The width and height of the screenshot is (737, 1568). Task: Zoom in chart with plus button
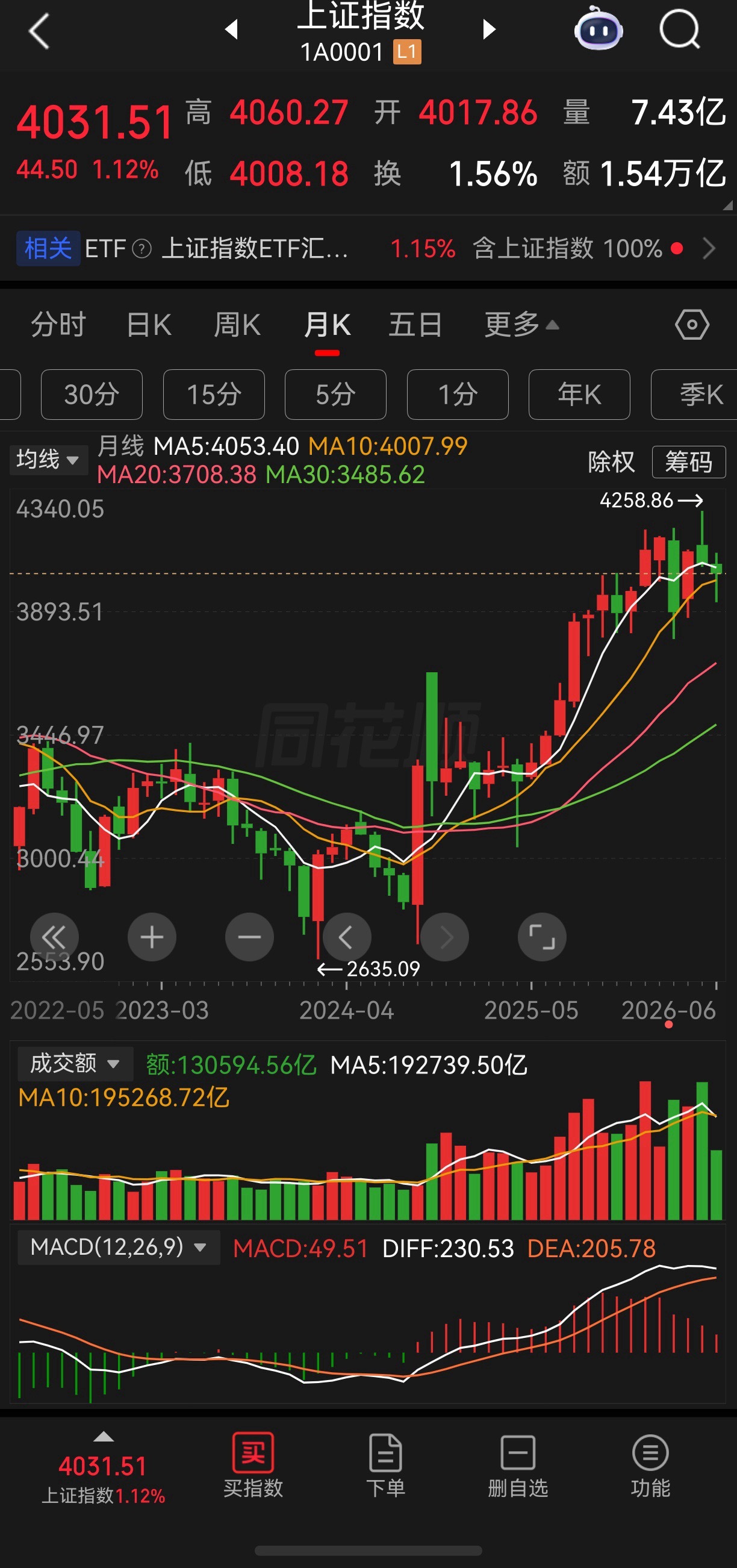pyautogui.click(x=152, y=937)
